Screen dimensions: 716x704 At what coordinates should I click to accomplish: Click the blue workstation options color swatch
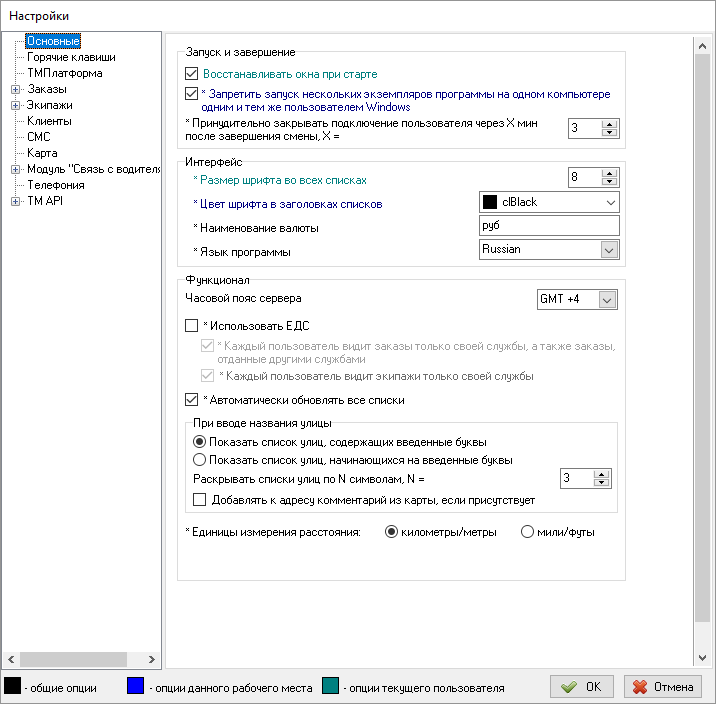(138, 687)
